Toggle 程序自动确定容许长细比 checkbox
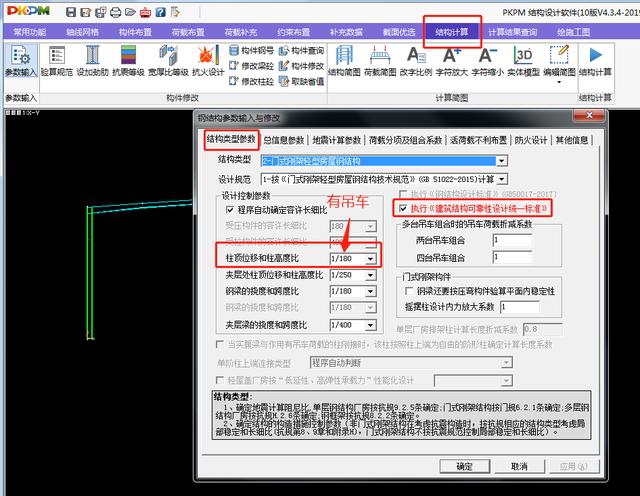 [x=230, y=209]
